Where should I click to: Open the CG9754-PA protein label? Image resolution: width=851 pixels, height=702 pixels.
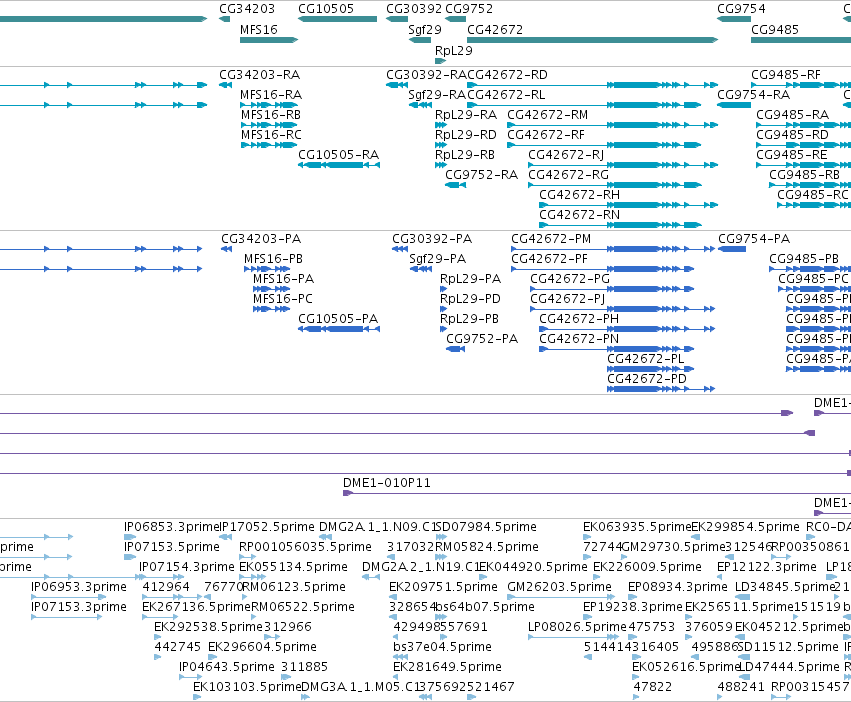pos(754,238)
